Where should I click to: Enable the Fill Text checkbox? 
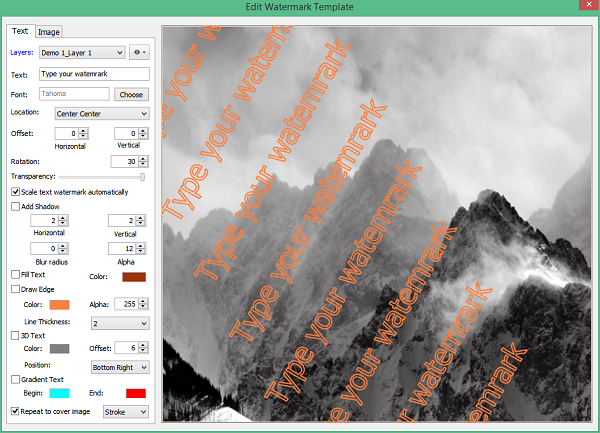(15, 275)
